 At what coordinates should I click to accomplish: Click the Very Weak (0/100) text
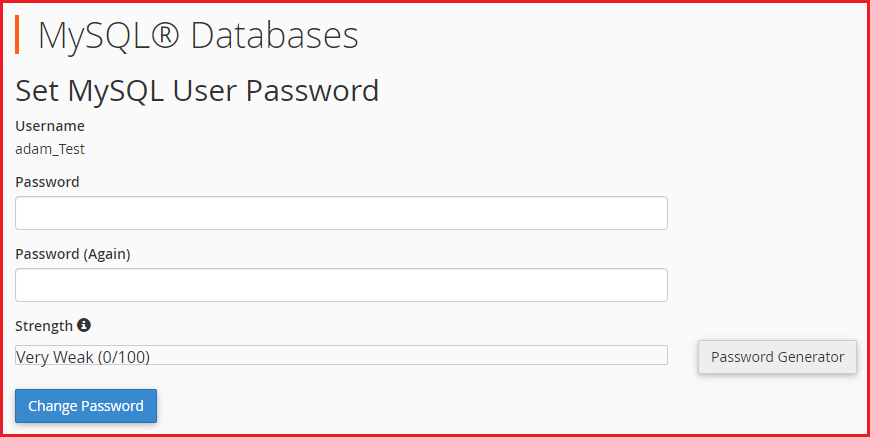[83, 357]
